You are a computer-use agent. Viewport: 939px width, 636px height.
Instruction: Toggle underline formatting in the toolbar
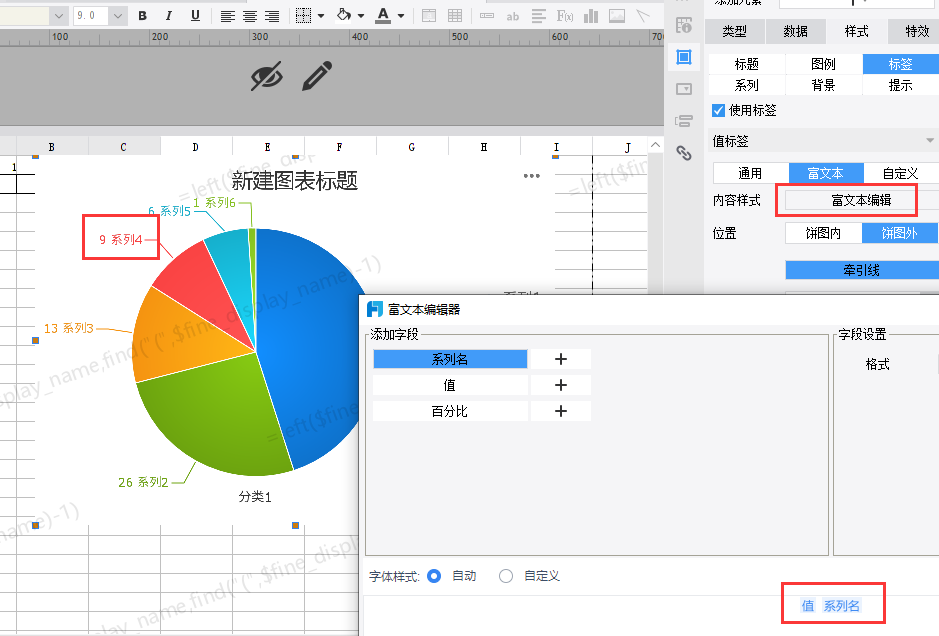[195, 16]
